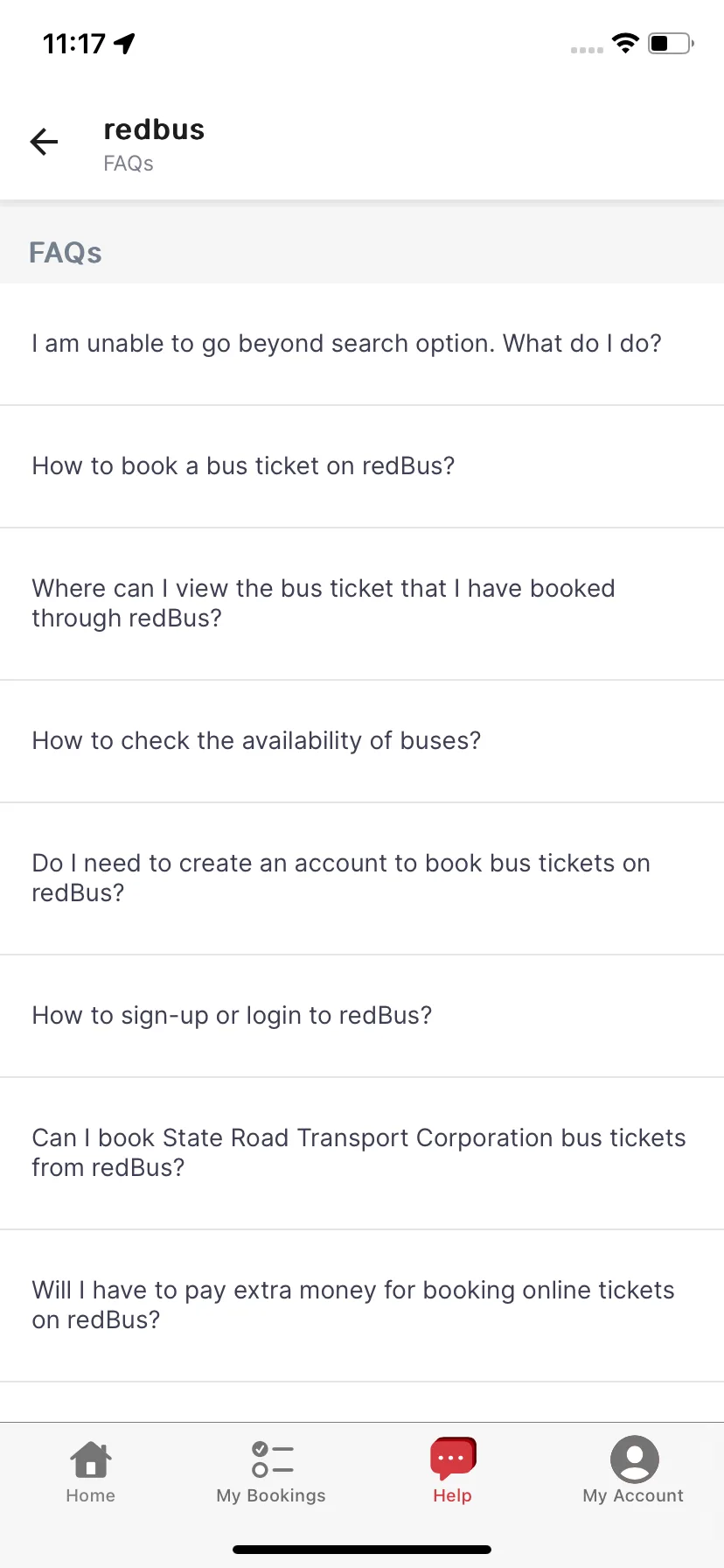Screen dimensions: 724x1568
Task: Tap the home indicator bar at bottom
Action: (x=362, y=1550)
